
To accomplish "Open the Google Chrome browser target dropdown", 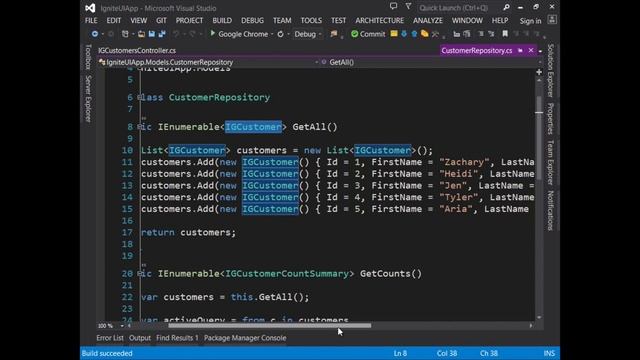I will [x=272, y=34].
